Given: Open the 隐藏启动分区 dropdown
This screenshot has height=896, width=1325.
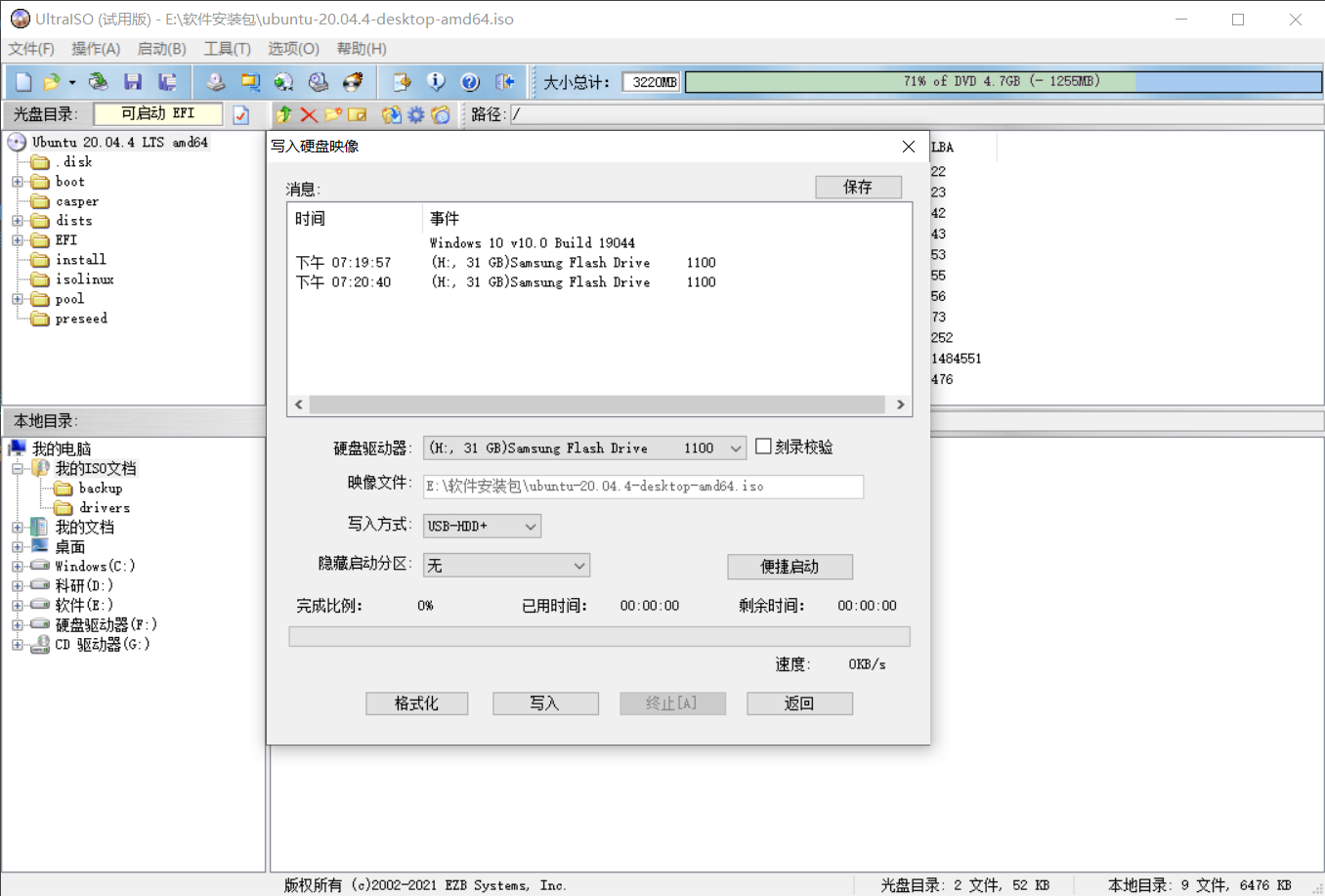Looking at the screenshot, I should [578, 566].
